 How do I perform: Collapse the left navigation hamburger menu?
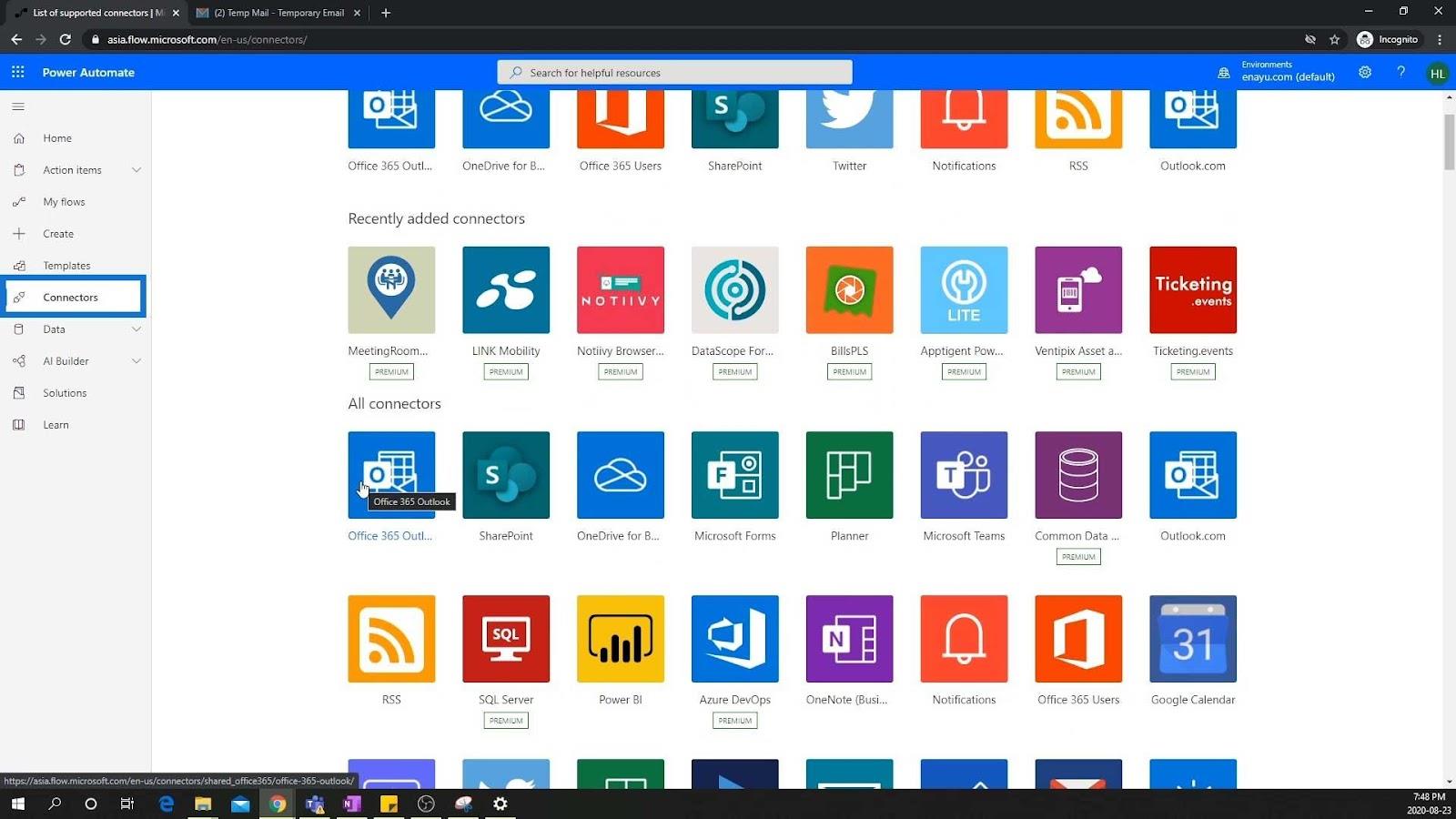click(x=18, y=106)
